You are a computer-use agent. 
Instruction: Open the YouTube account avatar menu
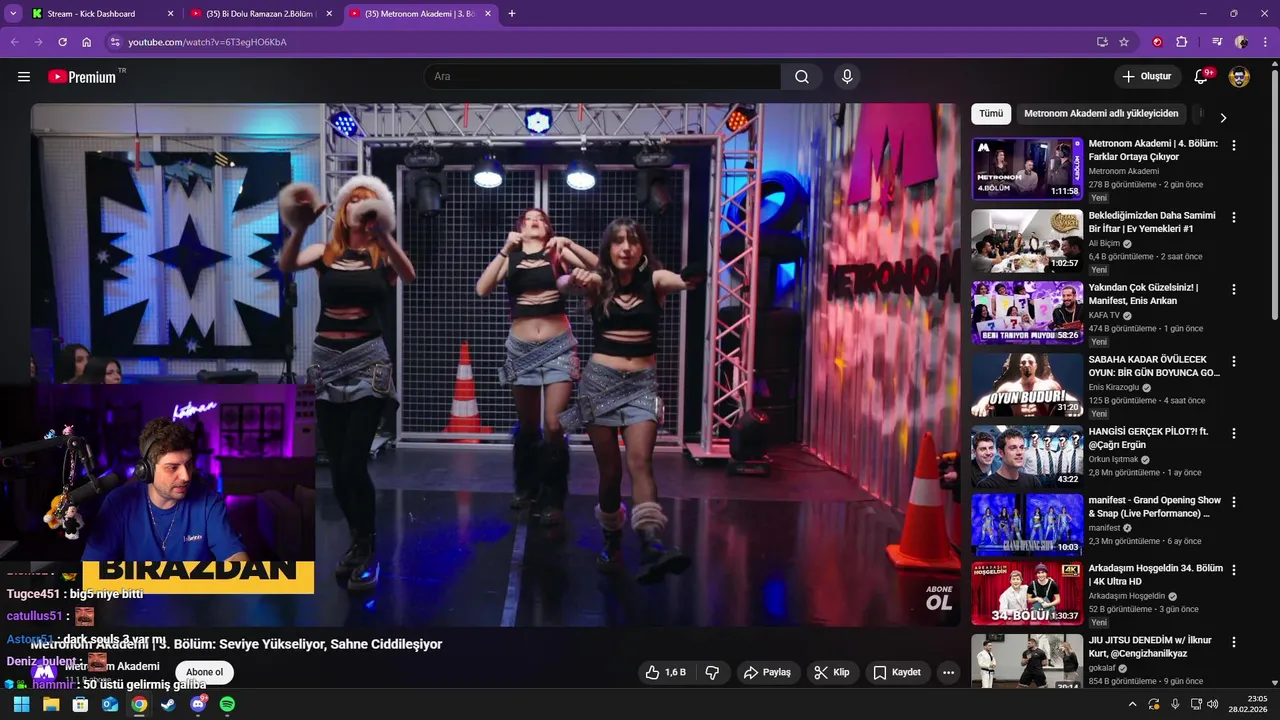tap(1239, 77)
